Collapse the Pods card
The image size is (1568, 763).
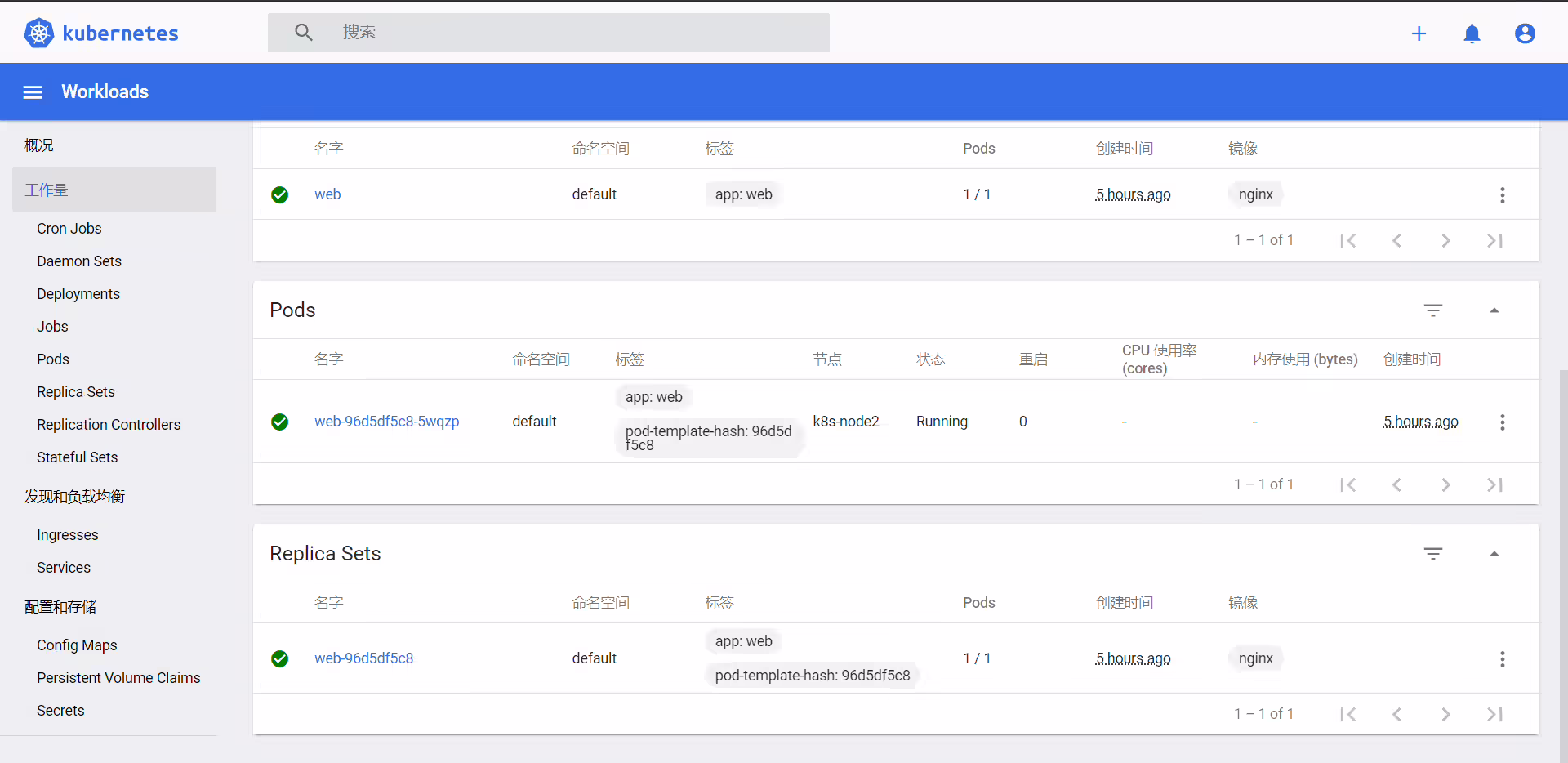coord(1494,310)
